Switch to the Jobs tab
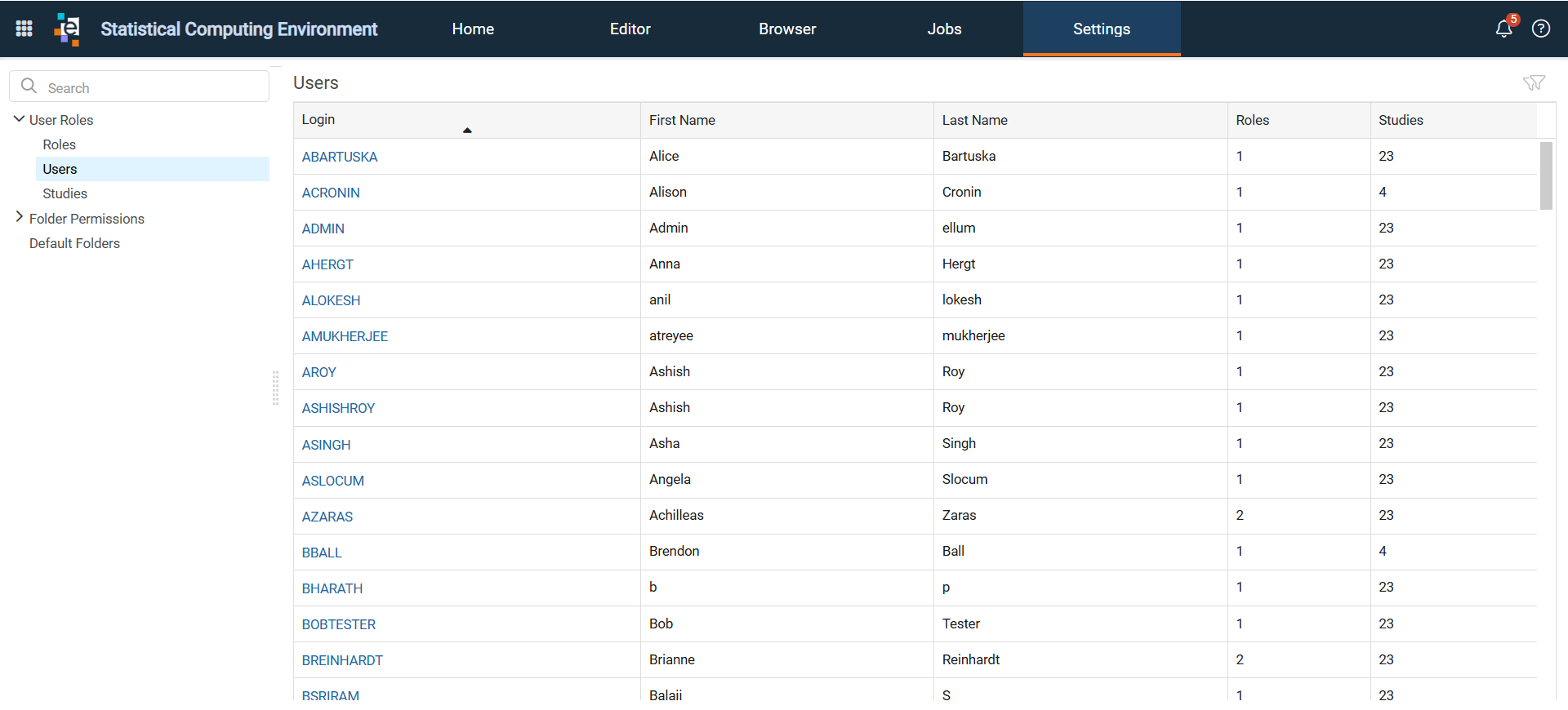Viewport: 1568px width, 710px height. point(944,29)
